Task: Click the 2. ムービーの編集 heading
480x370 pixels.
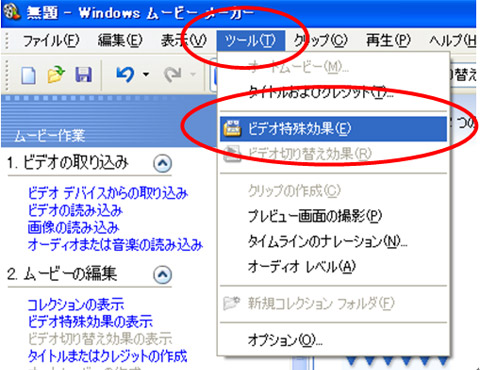Action: click(62, 274)
